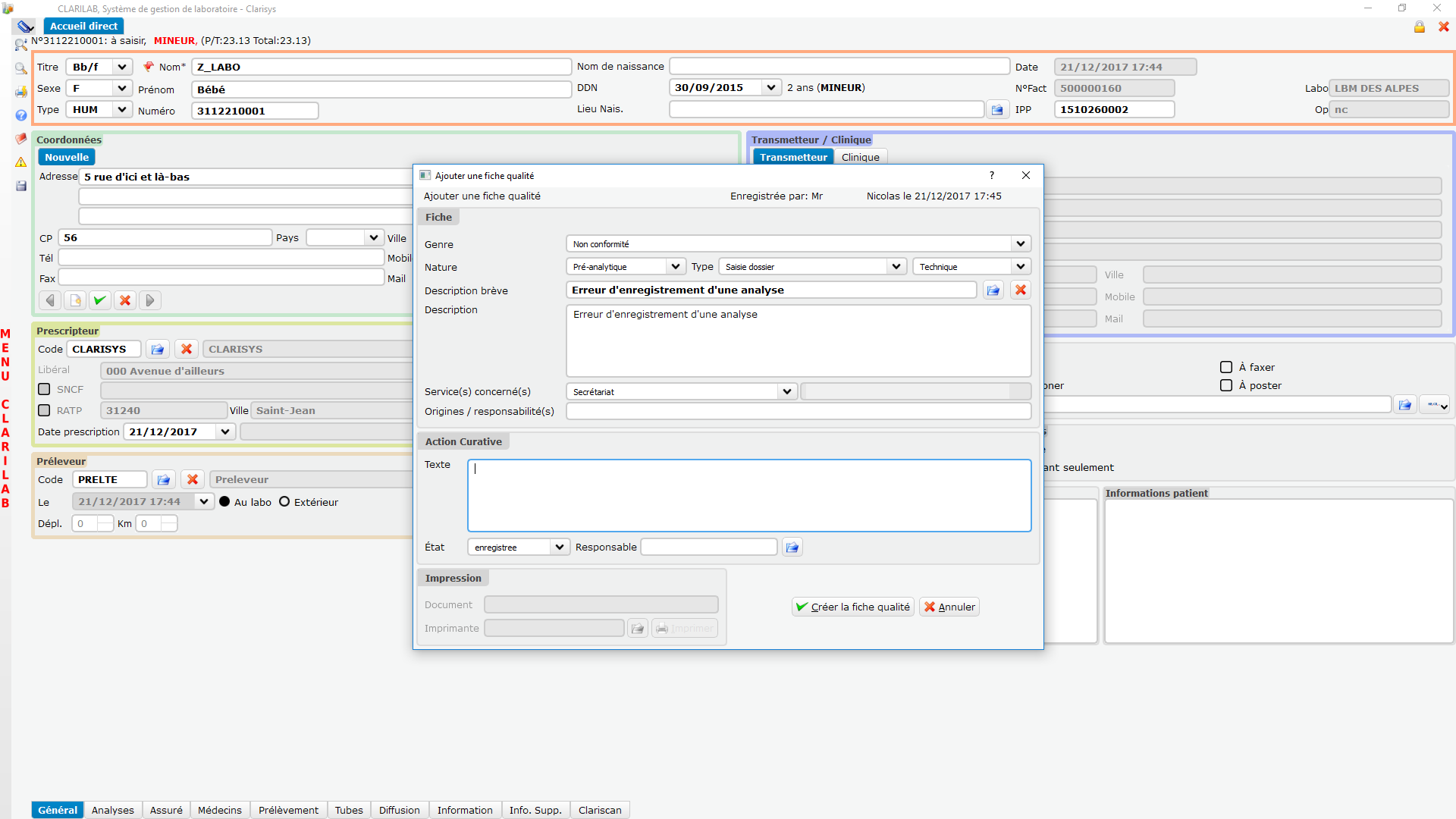
Task: Click the Origines / responsabilité(s) field
Action: tap(799, 412)
